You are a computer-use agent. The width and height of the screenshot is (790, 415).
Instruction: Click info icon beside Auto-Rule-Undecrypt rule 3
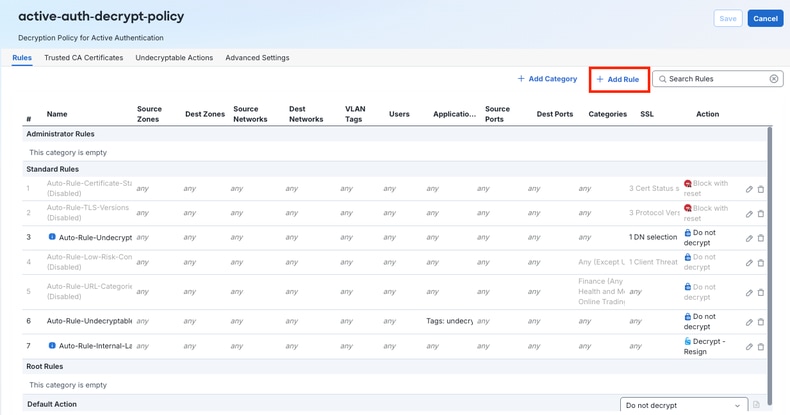(x=52, y=237)
